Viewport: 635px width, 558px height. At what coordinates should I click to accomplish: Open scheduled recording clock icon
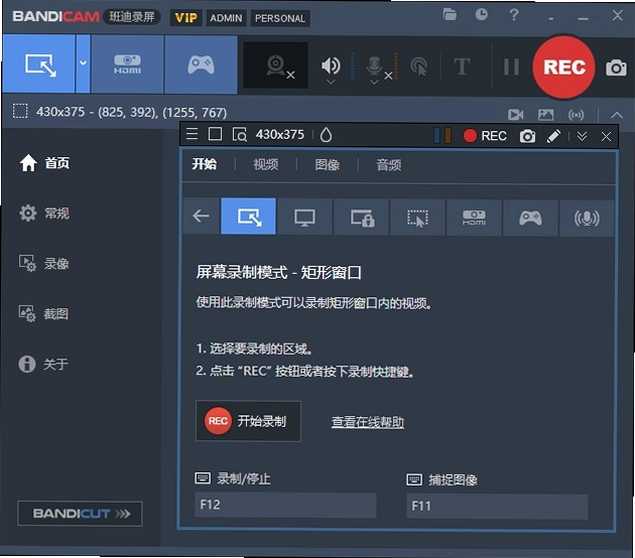pyautogui.click(x=481, y=15)
